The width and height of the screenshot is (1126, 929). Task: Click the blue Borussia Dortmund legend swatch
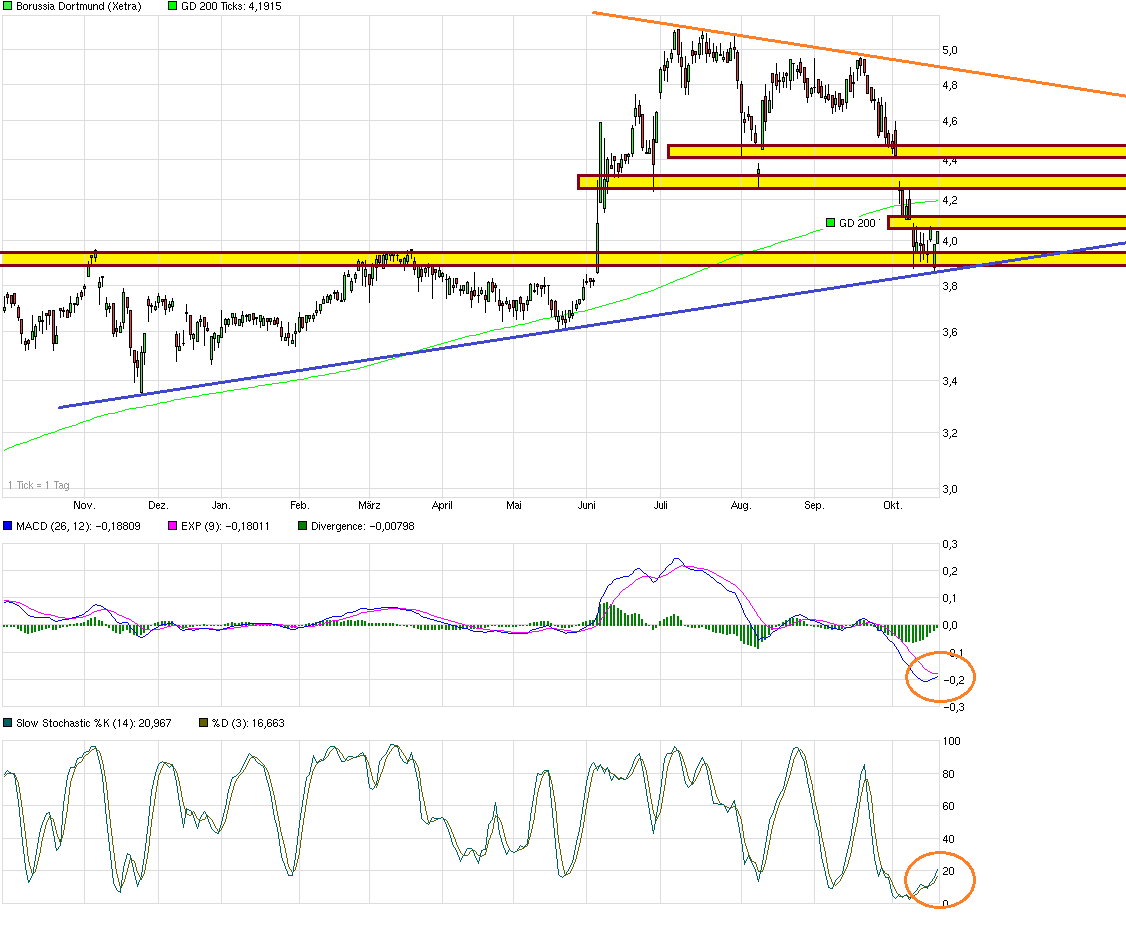[x=8, y=6]
